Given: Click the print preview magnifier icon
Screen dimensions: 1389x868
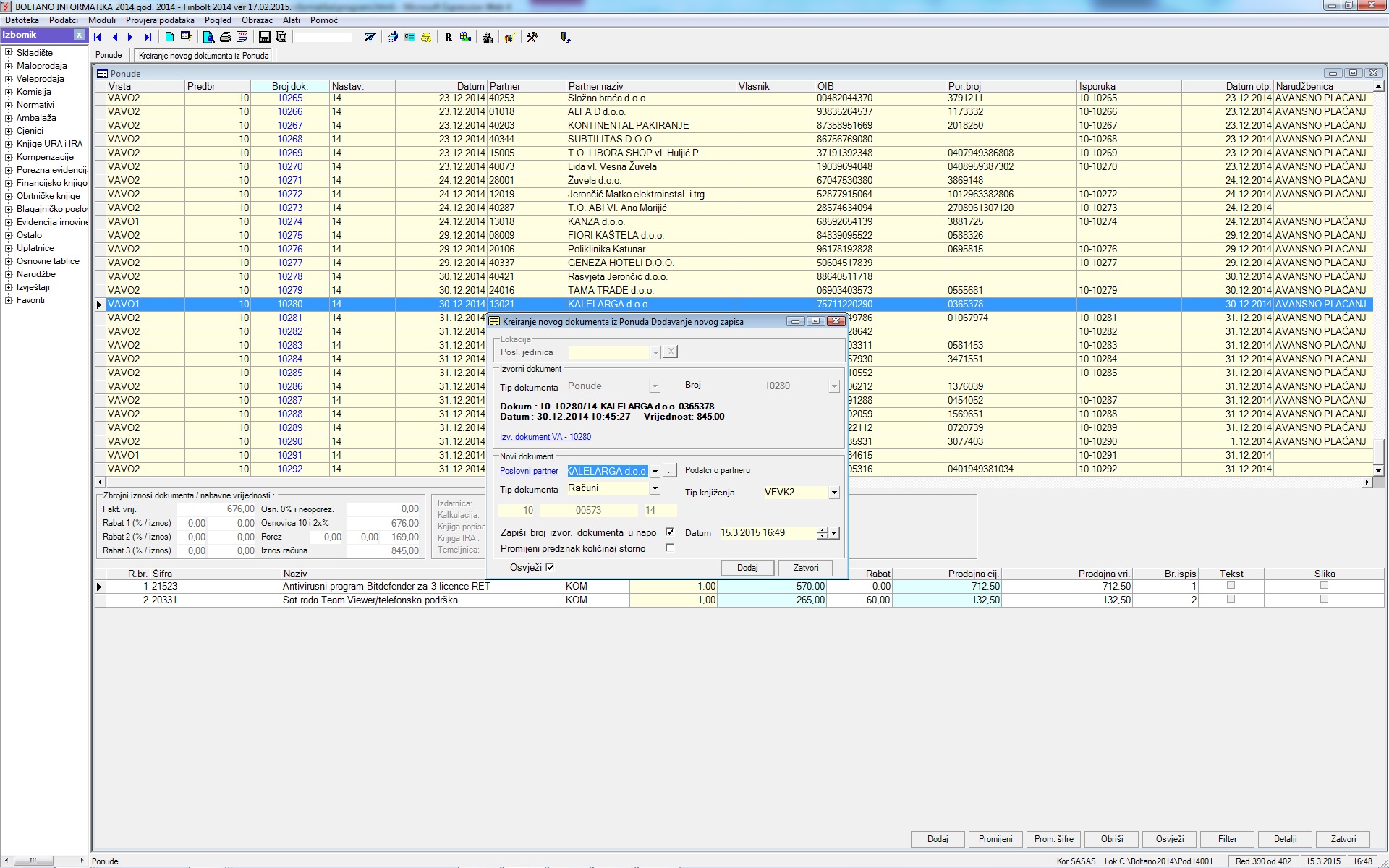Looking at the screenshot, I should [x=208, y=37].
